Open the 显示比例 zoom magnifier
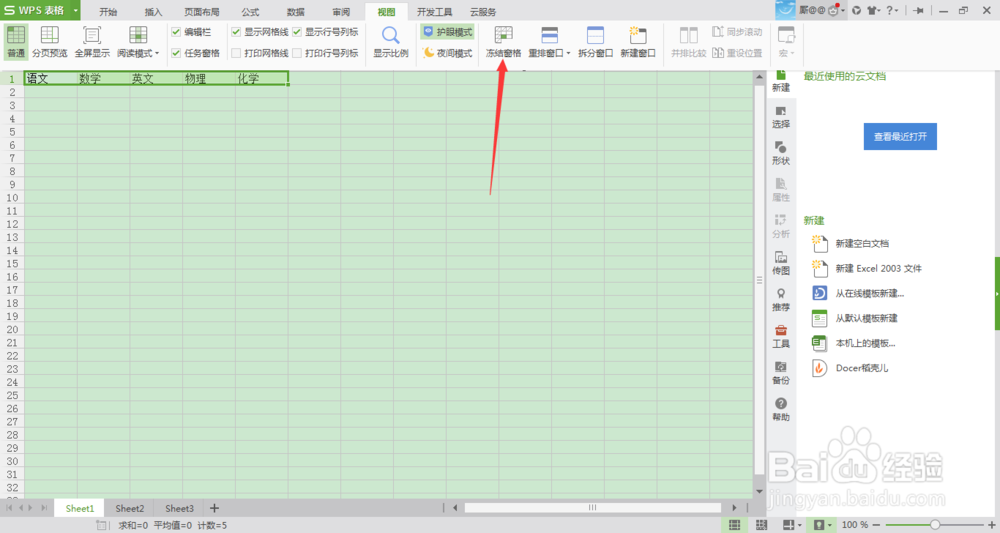 [390, 35]
